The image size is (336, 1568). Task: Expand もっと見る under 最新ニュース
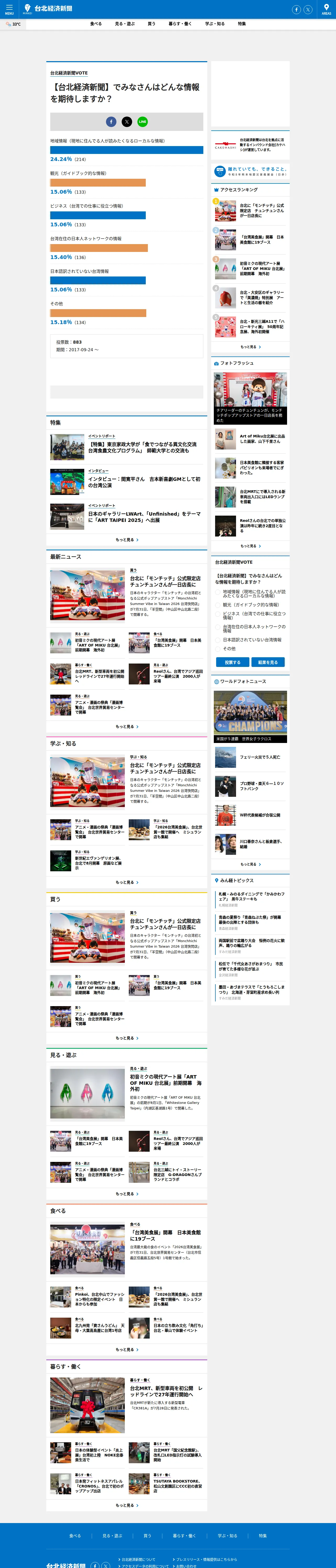[127, 727]
